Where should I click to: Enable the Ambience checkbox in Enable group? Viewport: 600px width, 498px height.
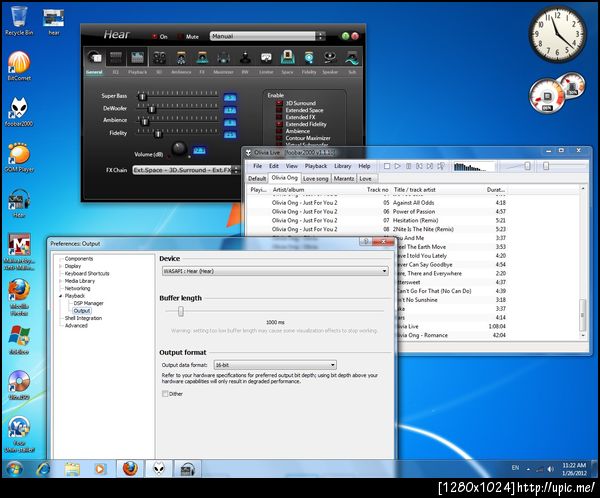(279, 131)
